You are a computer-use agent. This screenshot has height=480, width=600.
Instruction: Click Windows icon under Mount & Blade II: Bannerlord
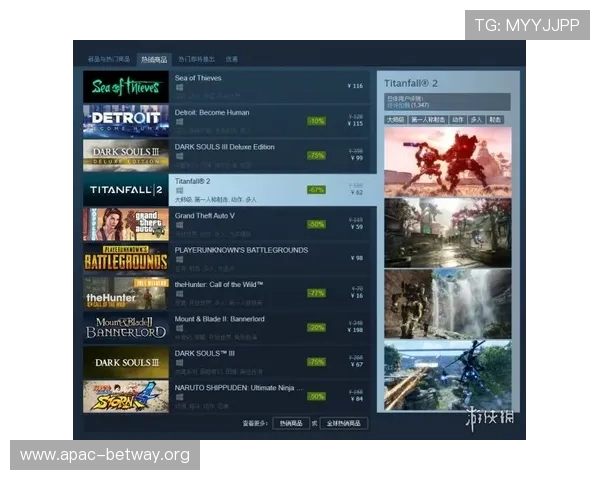tap(179, 328)
